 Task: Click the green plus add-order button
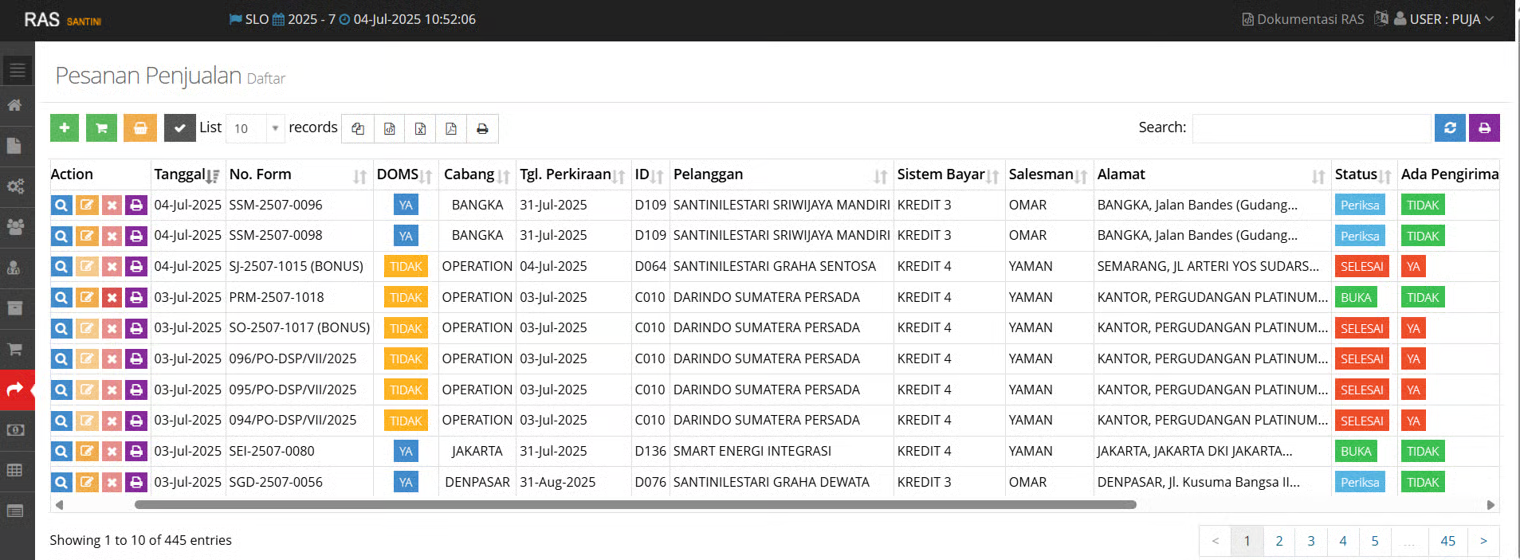[x=64, y=128]
